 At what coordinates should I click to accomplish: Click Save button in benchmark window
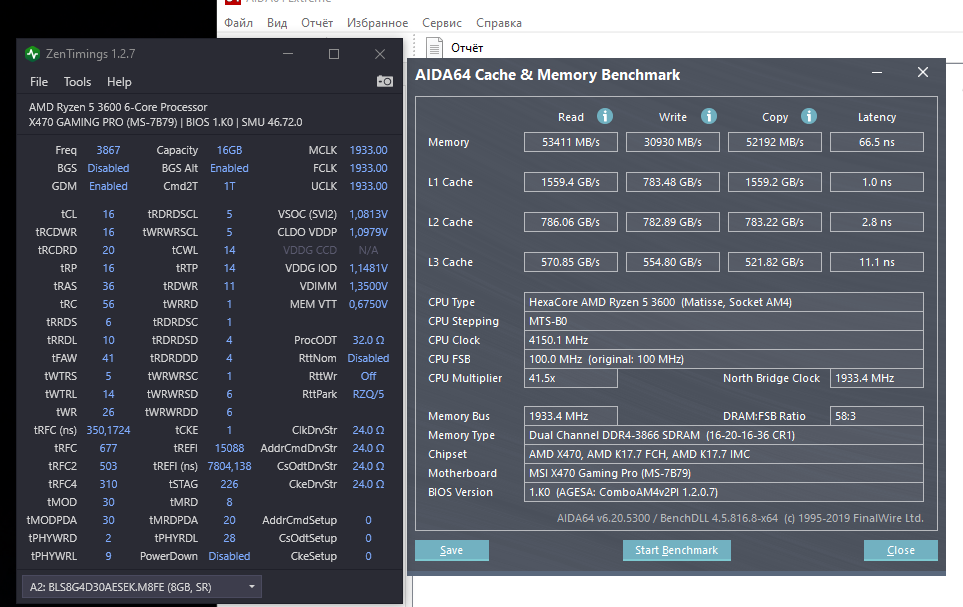pos(451,550)
